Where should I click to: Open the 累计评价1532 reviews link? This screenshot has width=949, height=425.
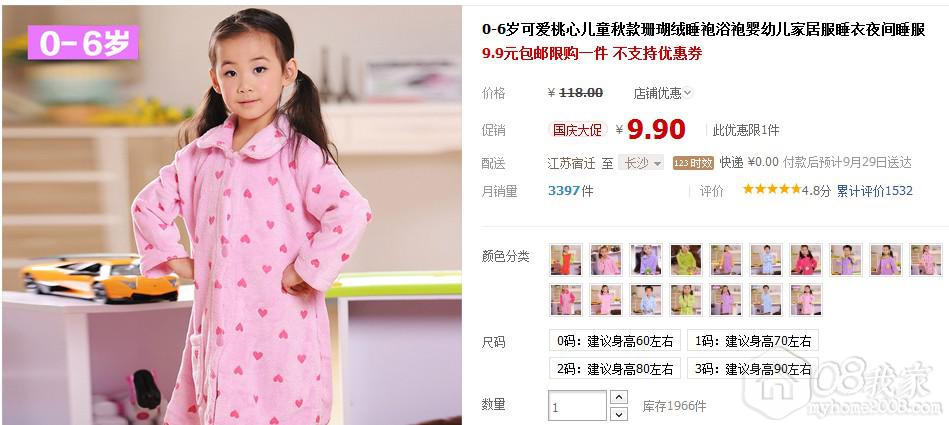875,191
